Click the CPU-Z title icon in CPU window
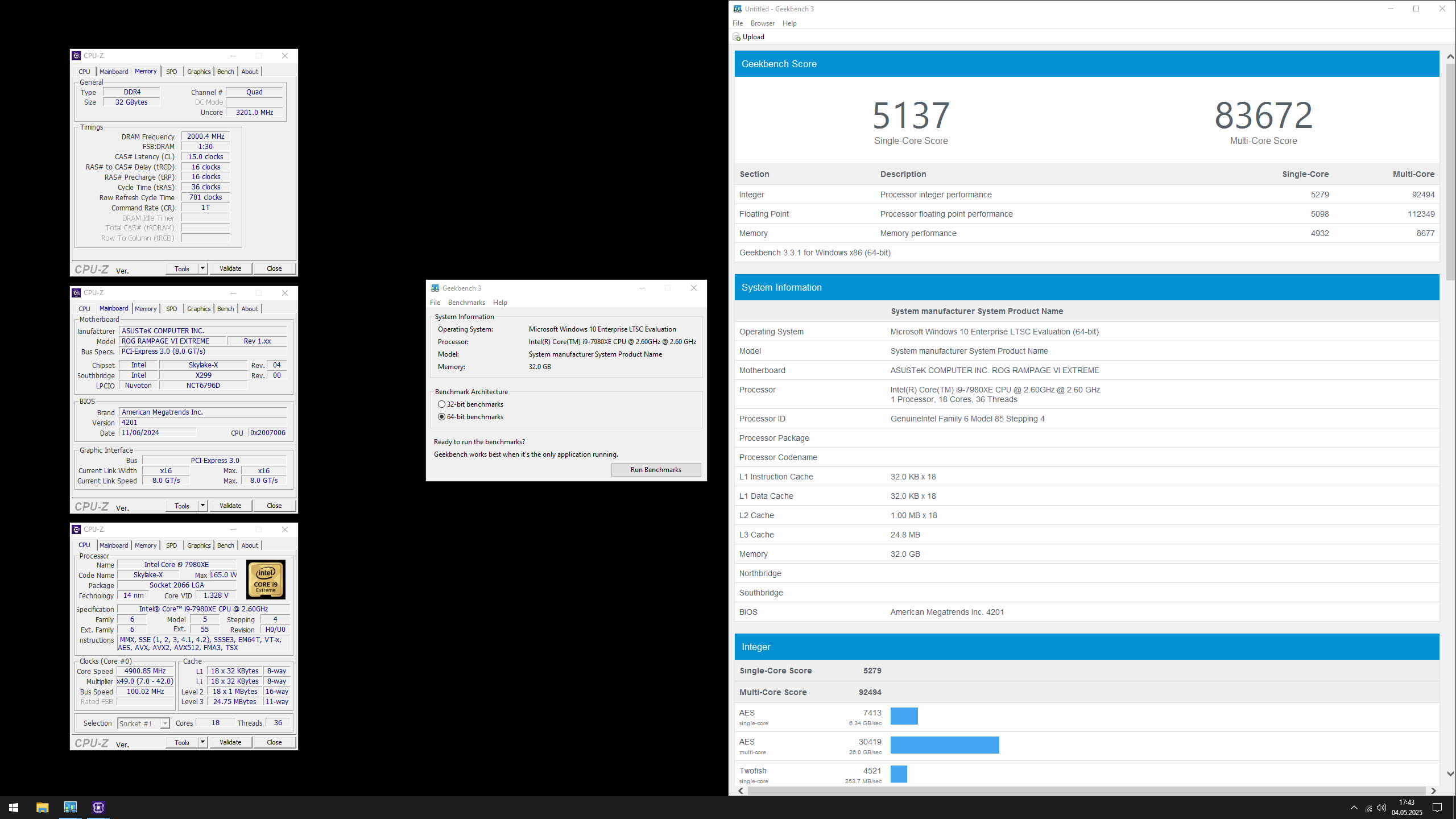This screenshot has height=819, width=1456. click(x=76, y=530)
